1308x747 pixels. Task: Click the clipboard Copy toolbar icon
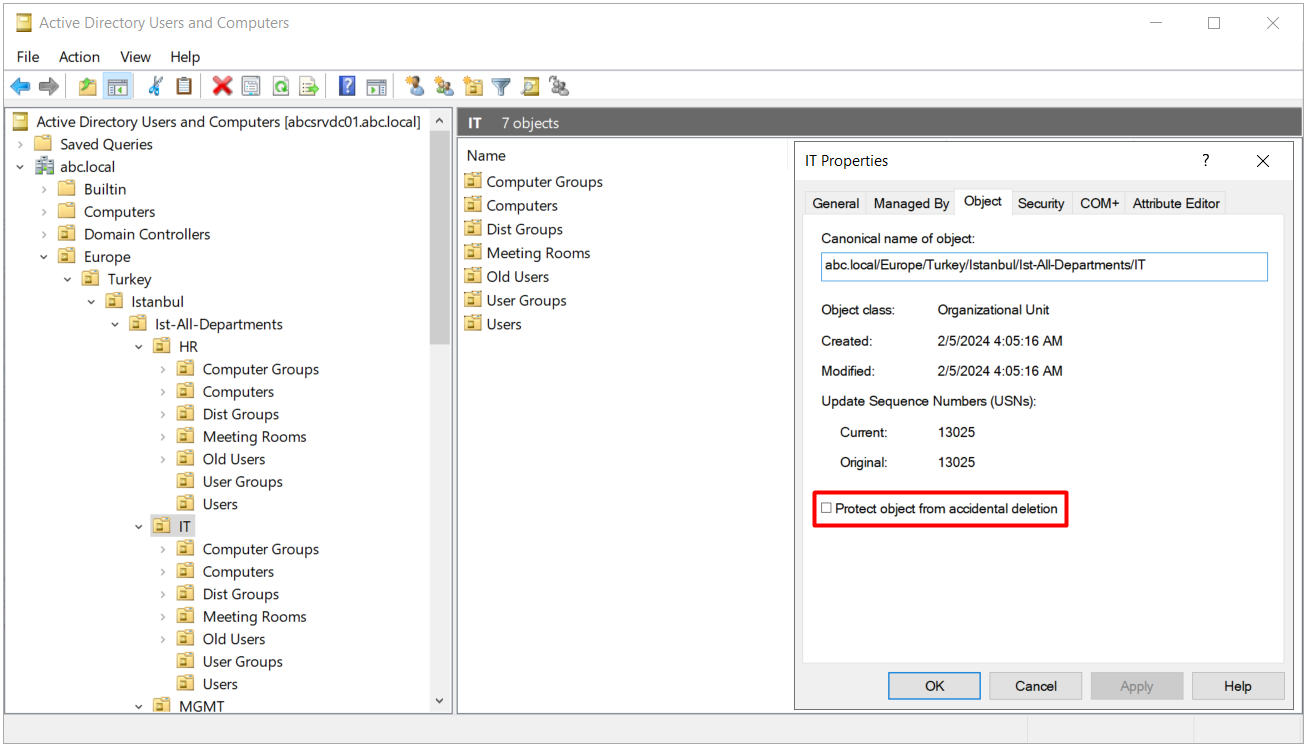coord(184,87)
